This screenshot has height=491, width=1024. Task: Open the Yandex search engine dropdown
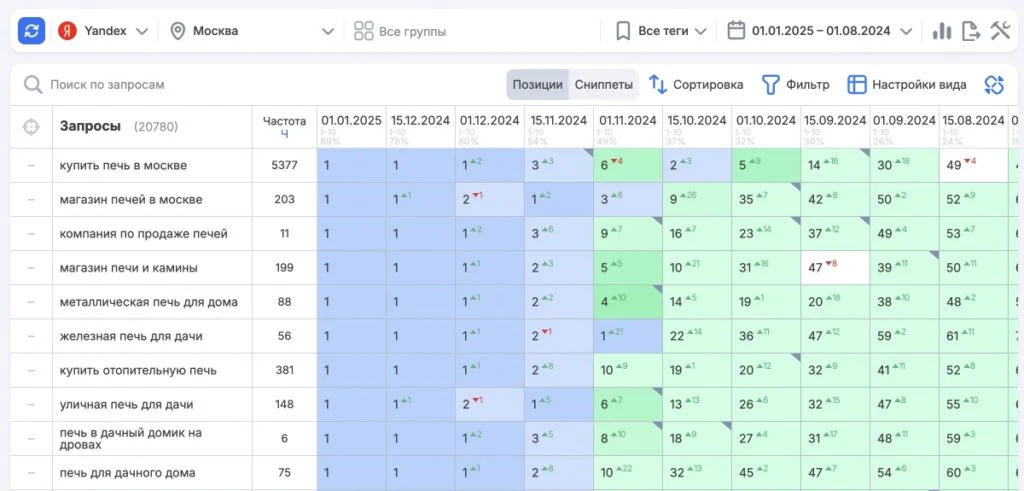click(103, 31)
